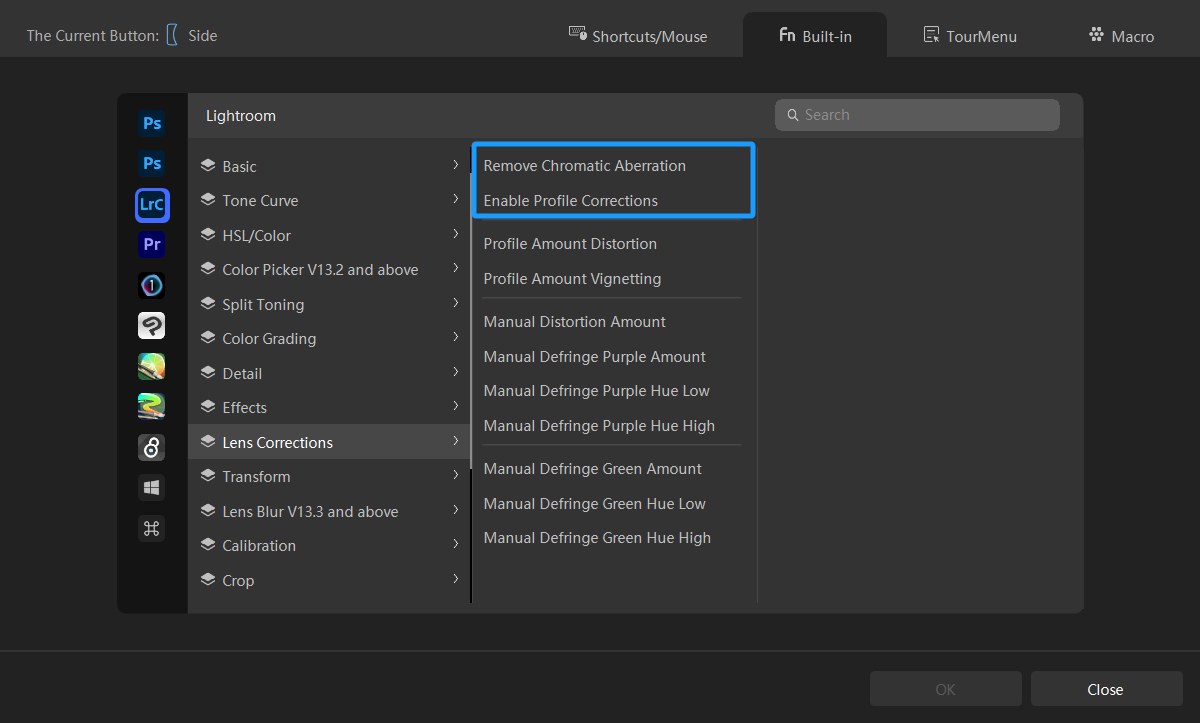Click the layers icon beside Split Toning
This screenshot has width=1200, height=723.
[x=208, y=304]
